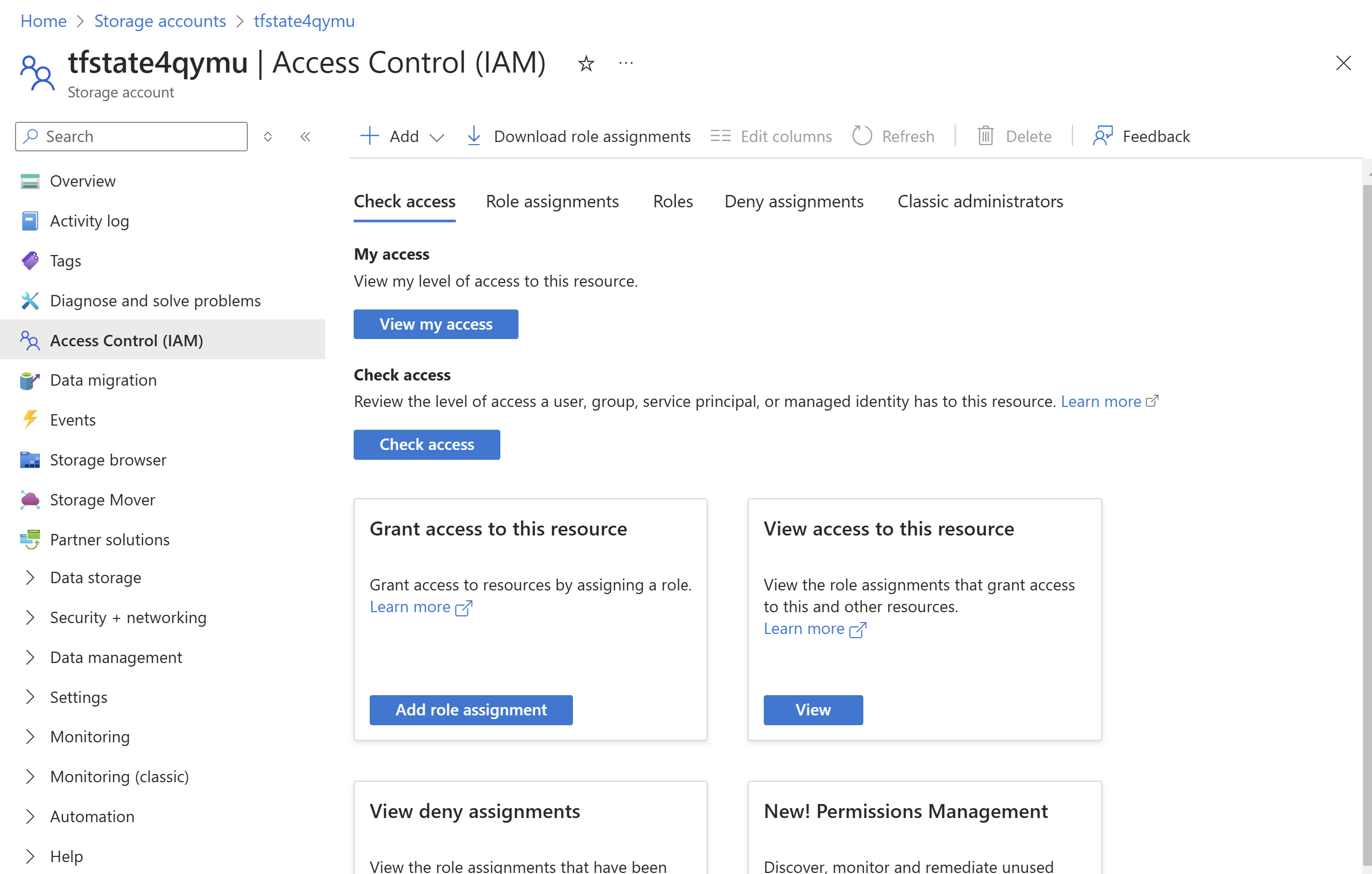Open the Classic administrators tab
This screenshot has height=874, width=1372.
point(980,202)
